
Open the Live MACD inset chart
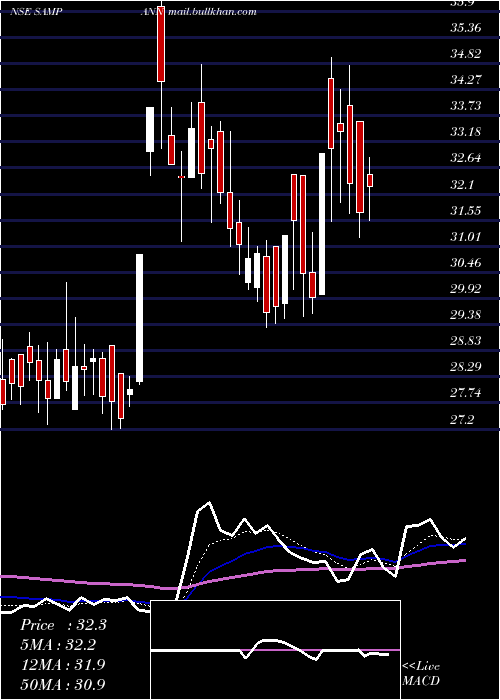tap(275, 650)
